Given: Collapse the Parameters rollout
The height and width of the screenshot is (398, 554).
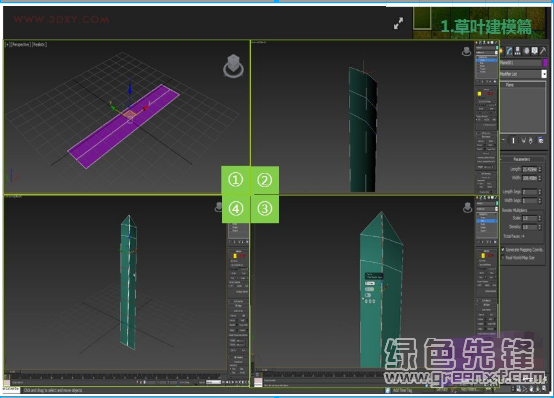Looking at the screenshot, I should point(522,159).
